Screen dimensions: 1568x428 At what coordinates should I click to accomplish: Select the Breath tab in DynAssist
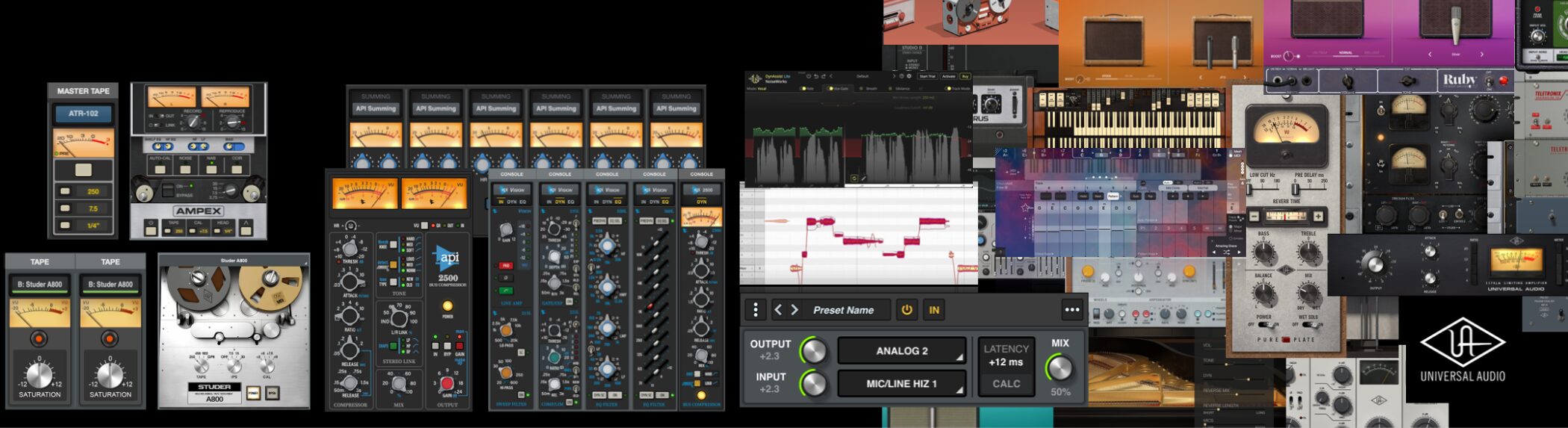point(871,88)
